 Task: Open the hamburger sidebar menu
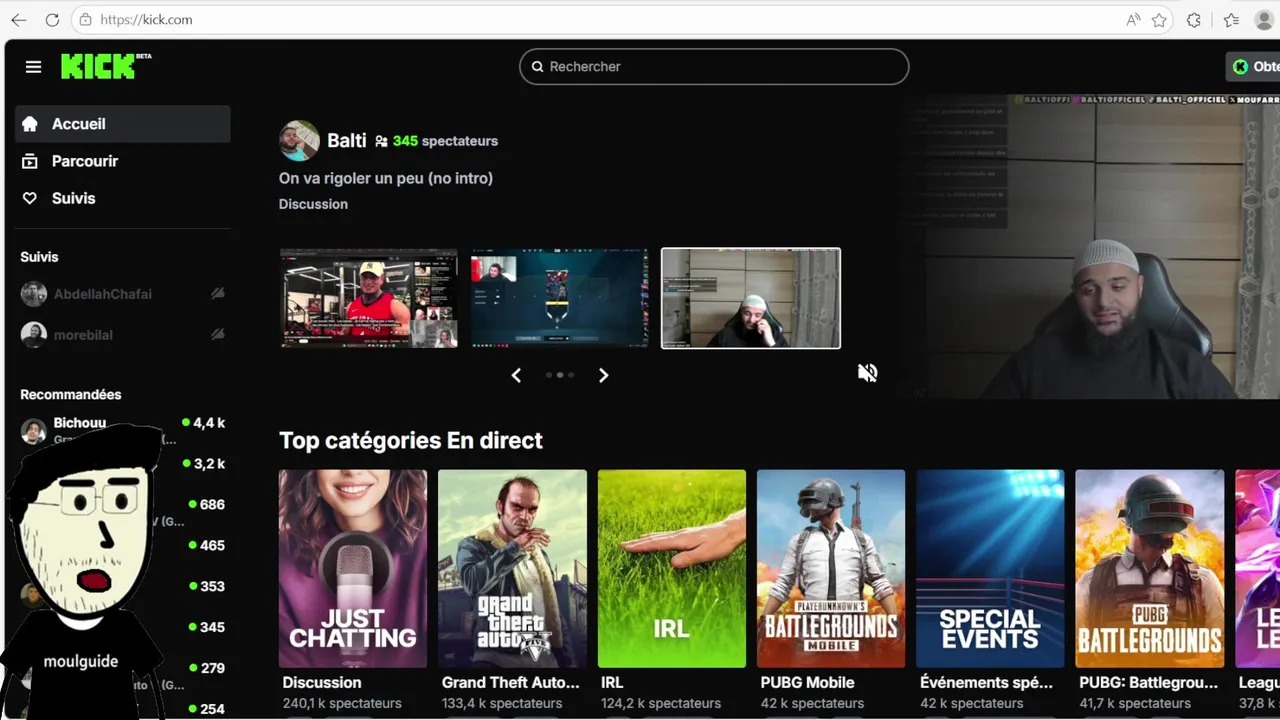(x=33, y=67)
